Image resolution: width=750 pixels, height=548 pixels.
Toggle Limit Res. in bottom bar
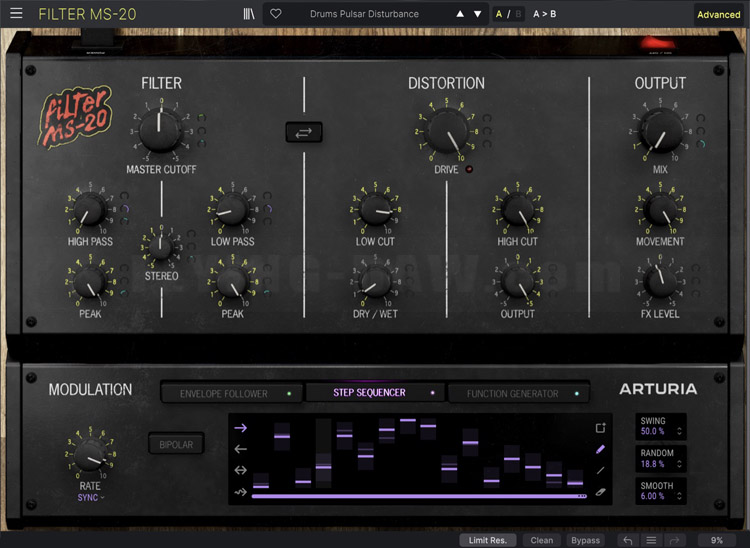coord(487,540)
